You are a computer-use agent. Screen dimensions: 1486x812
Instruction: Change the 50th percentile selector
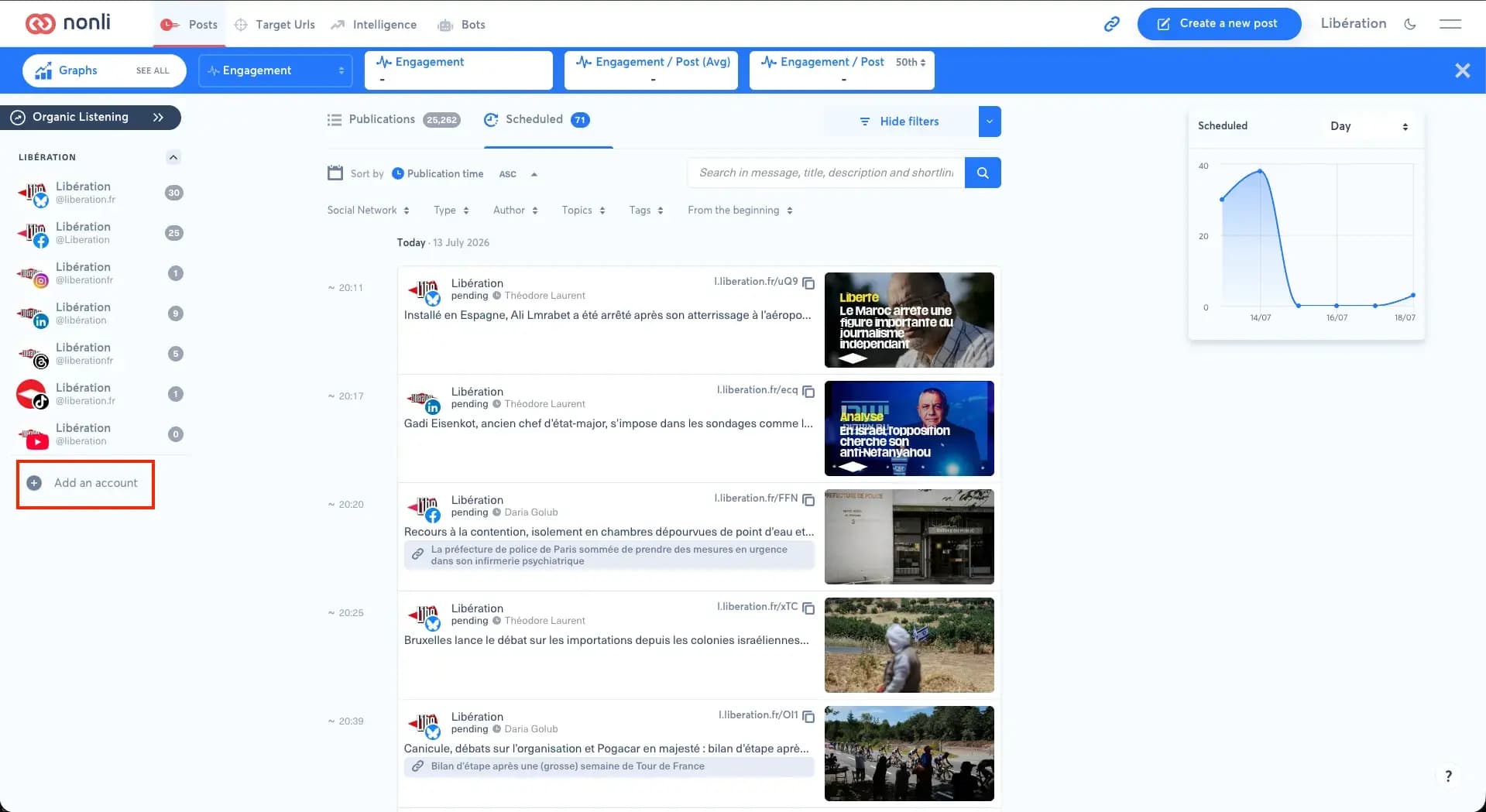point(911,62)
